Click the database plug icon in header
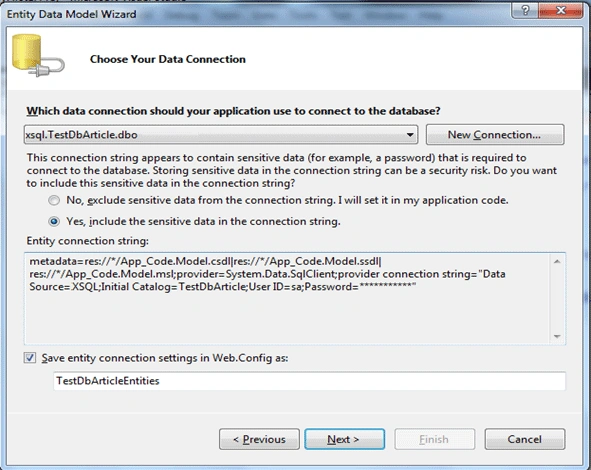The image size is (591, 470). click(38, 56)
